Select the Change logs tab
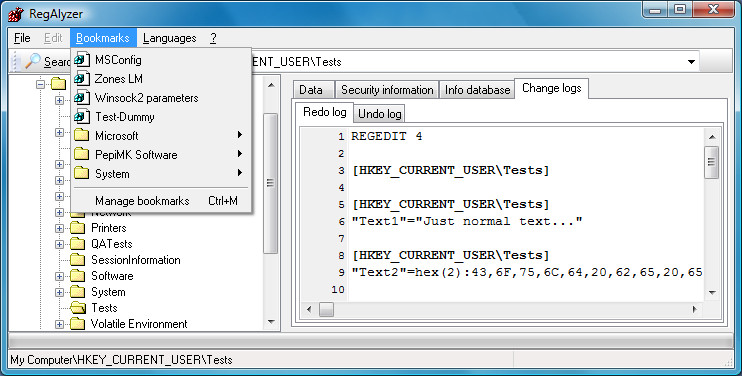This screenshot has width=742, height=376. click(551, 88)
